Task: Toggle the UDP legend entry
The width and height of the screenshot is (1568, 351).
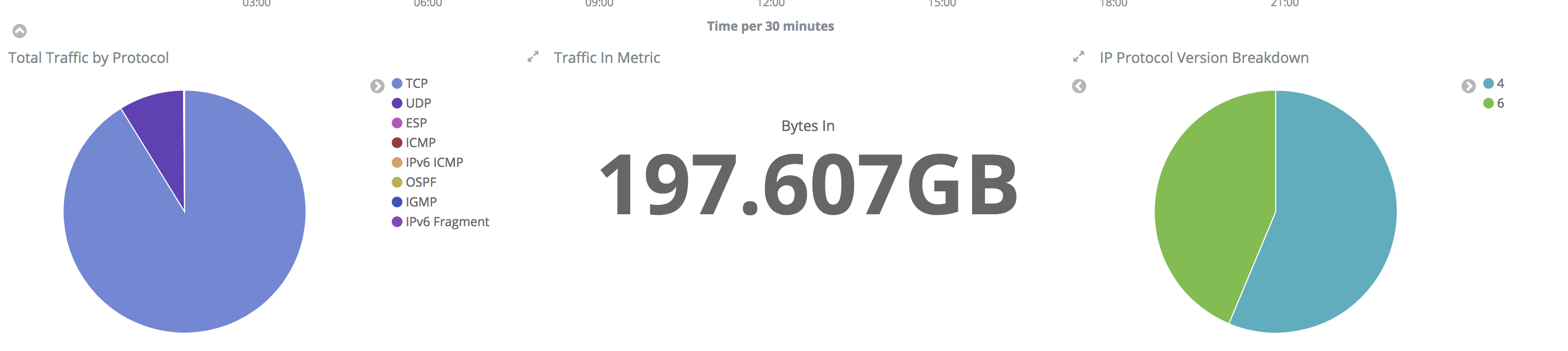Action: (x=411, y=103)
